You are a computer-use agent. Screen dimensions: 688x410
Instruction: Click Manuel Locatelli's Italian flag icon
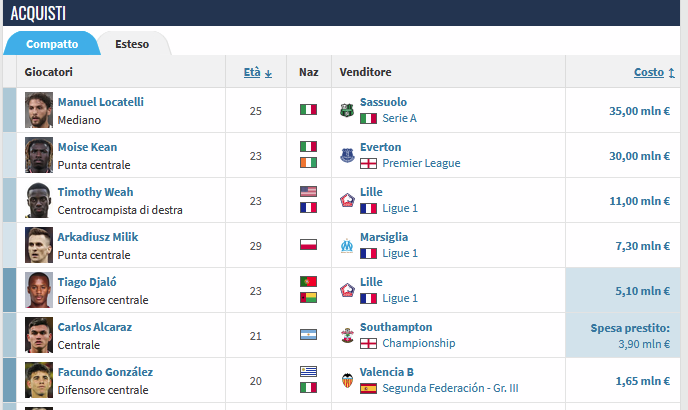tap(308, 110)
